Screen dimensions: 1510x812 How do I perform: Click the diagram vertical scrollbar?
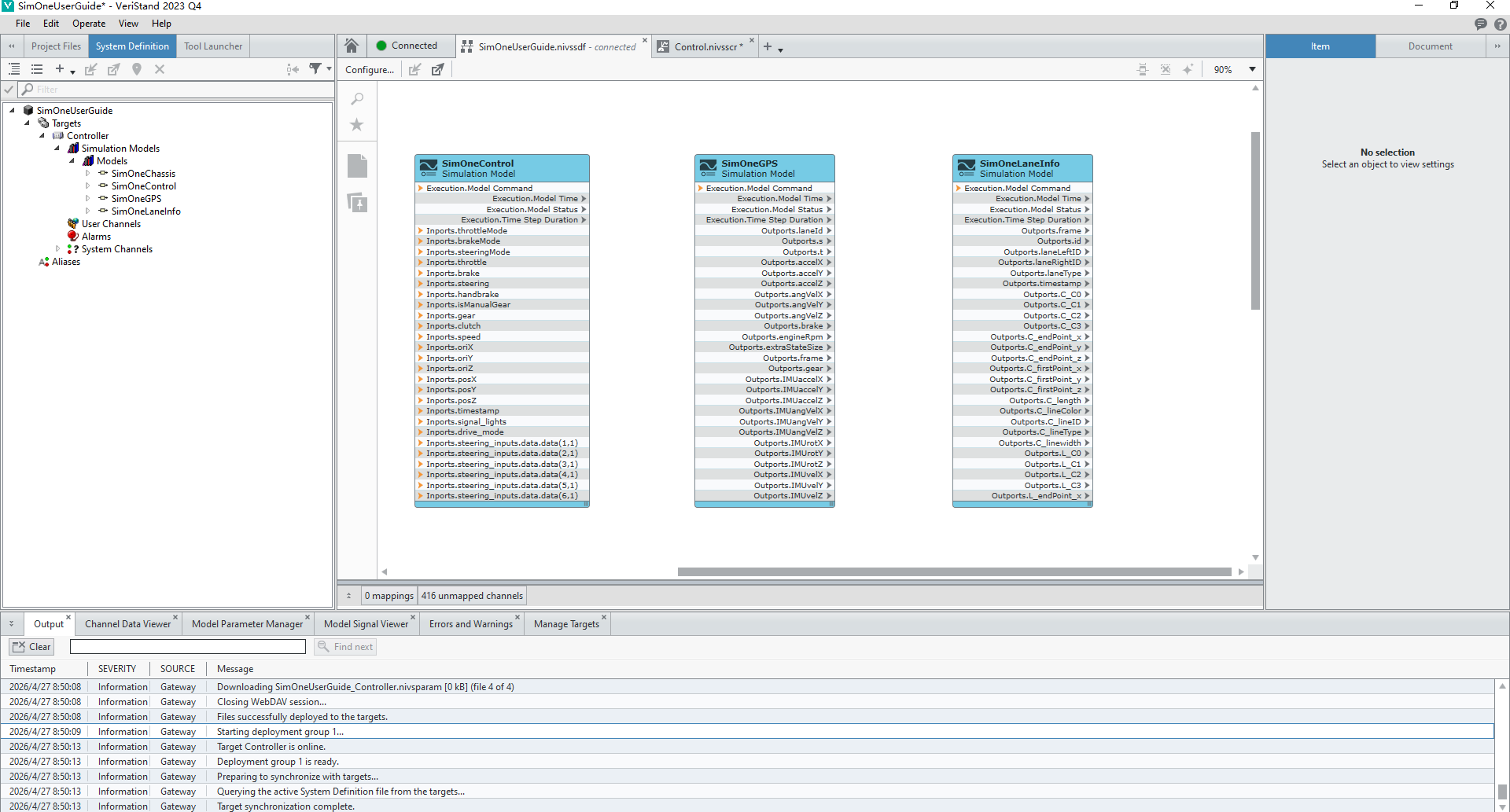point(1255,221)
